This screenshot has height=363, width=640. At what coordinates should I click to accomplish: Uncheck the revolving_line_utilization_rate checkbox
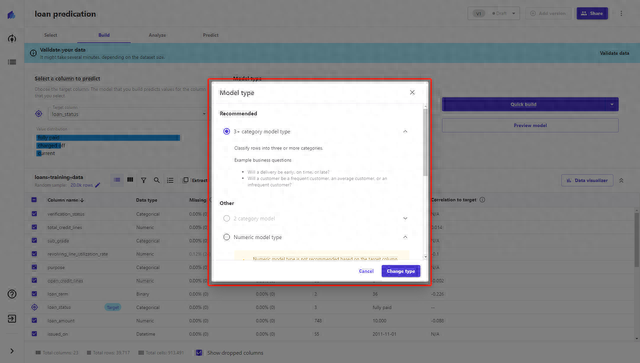click(34, 254)
